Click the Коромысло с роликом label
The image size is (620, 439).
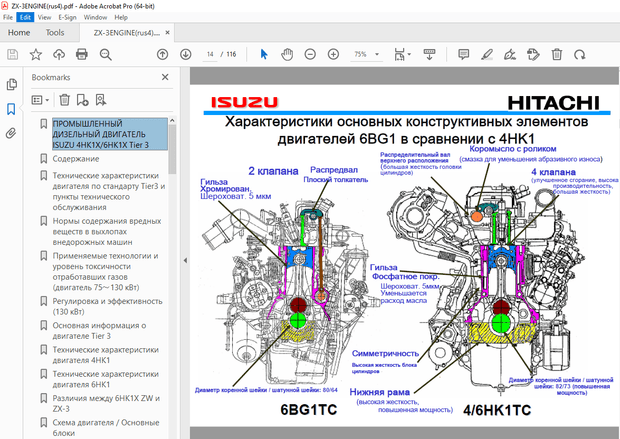coord(513,149)
